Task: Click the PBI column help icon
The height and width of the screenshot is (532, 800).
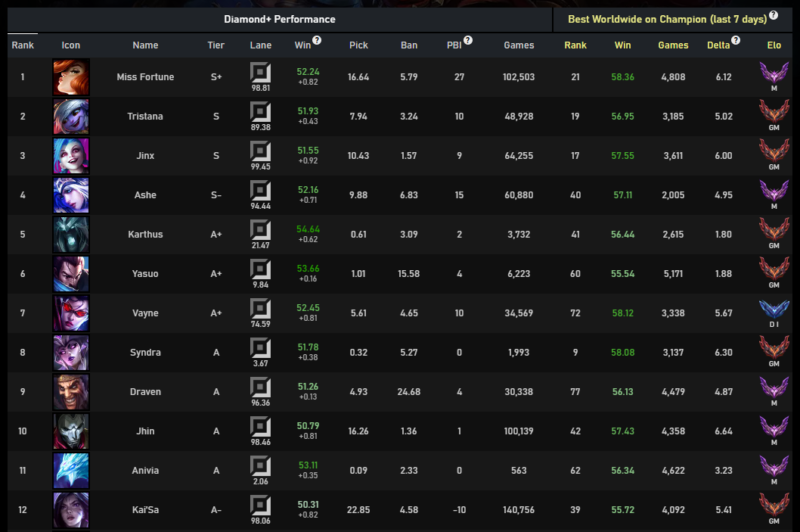Action: pos(468,41)
